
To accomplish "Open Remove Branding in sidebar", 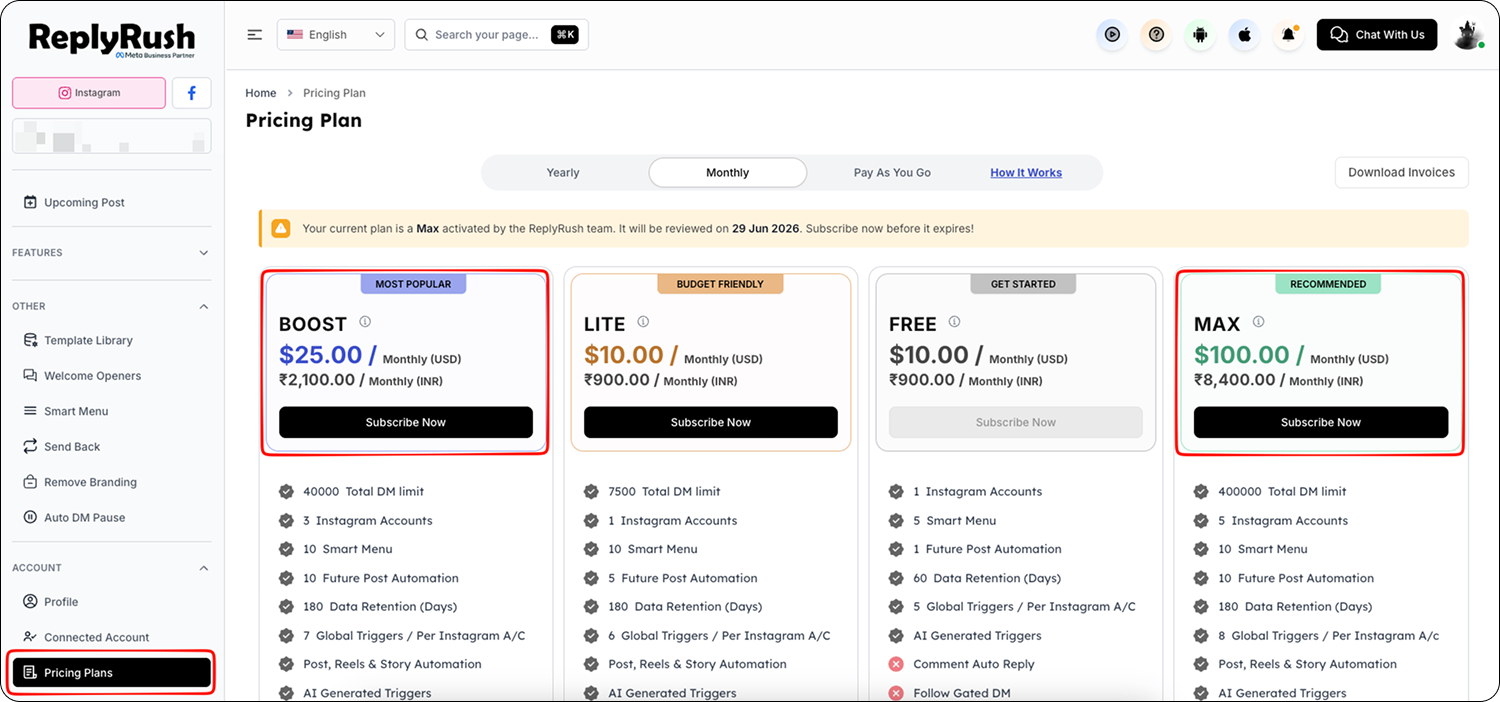I will (80, 482).
